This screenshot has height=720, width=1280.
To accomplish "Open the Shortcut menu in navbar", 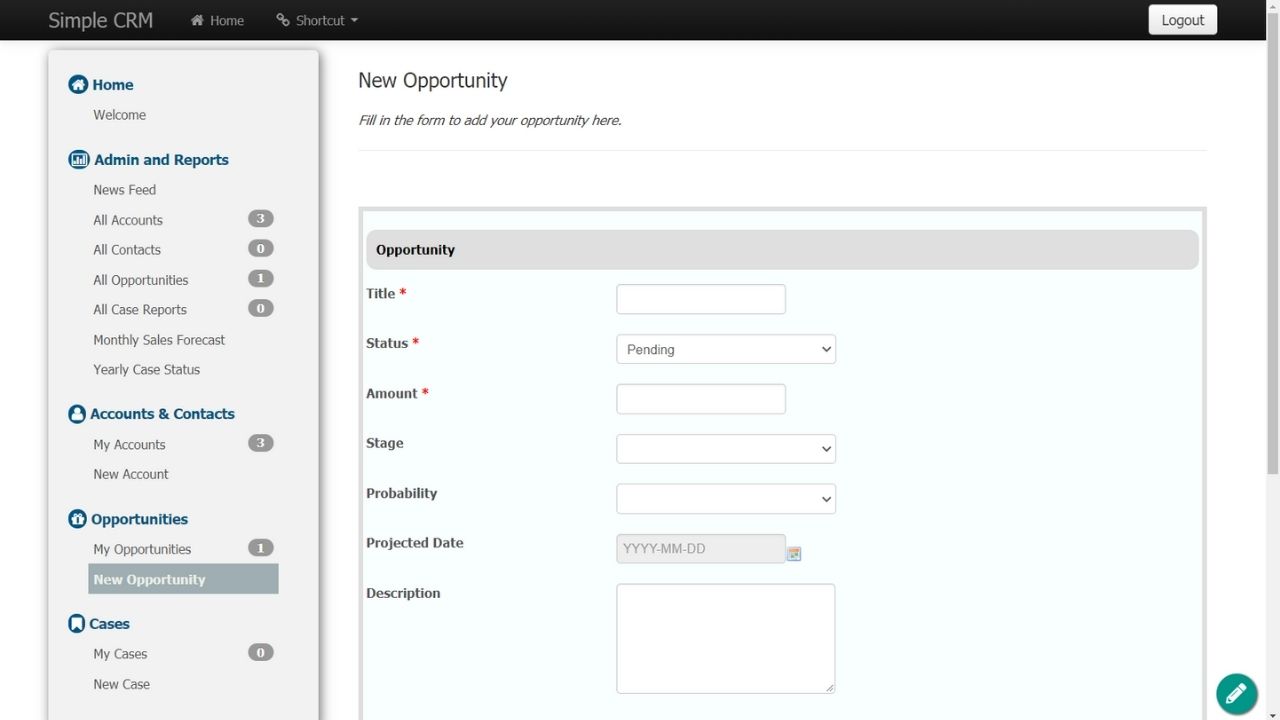I will (x=317, y=20).
